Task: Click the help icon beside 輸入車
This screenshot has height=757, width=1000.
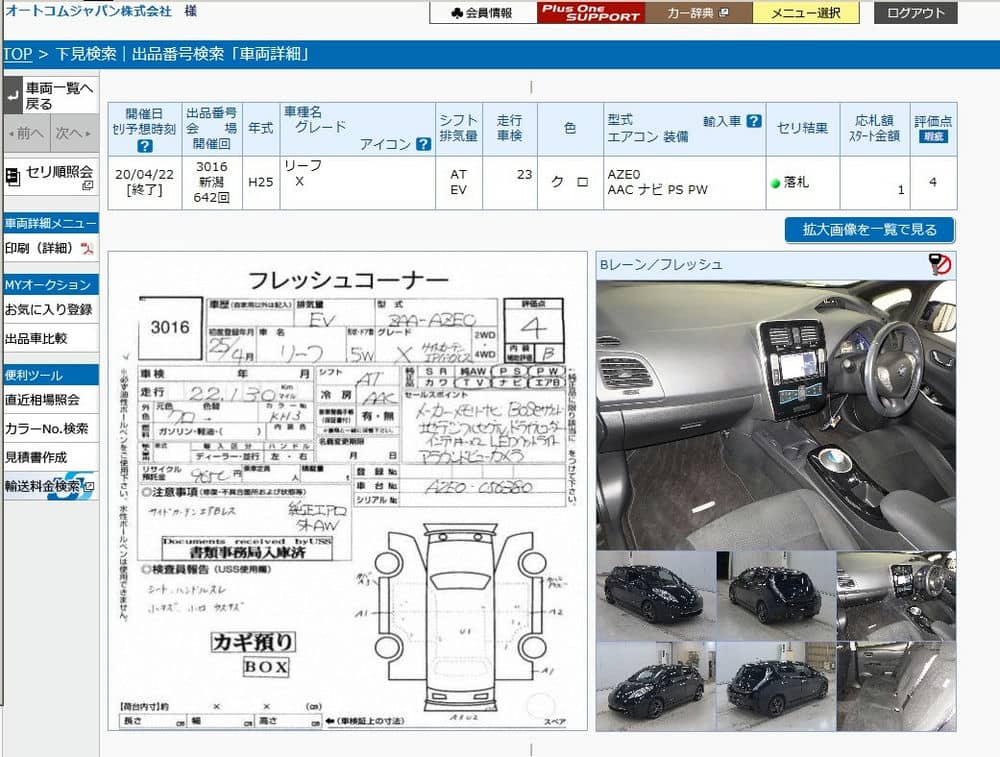Action: [754, 121]
